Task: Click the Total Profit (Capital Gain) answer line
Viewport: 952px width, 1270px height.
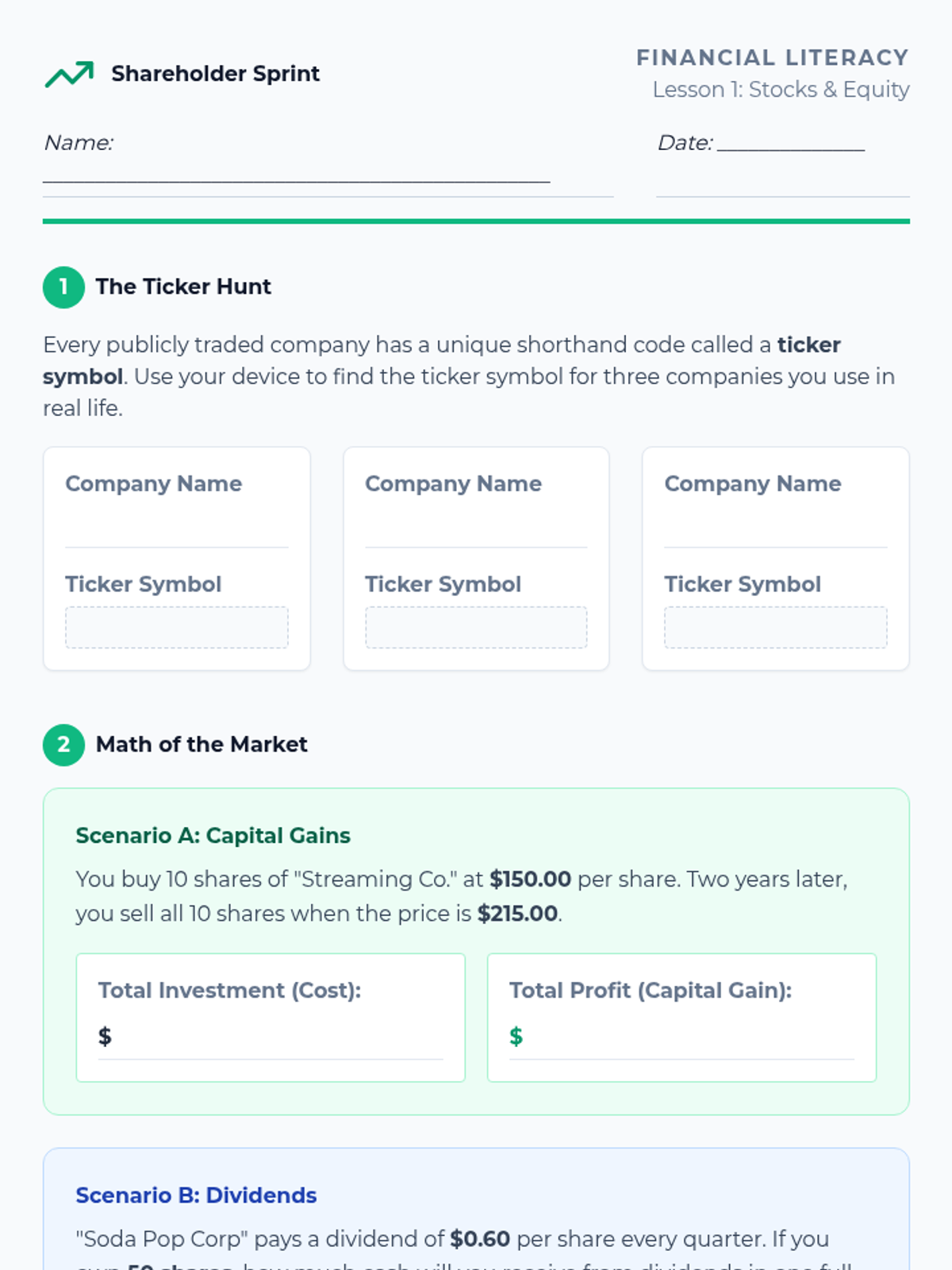Action: (689, 1040)
